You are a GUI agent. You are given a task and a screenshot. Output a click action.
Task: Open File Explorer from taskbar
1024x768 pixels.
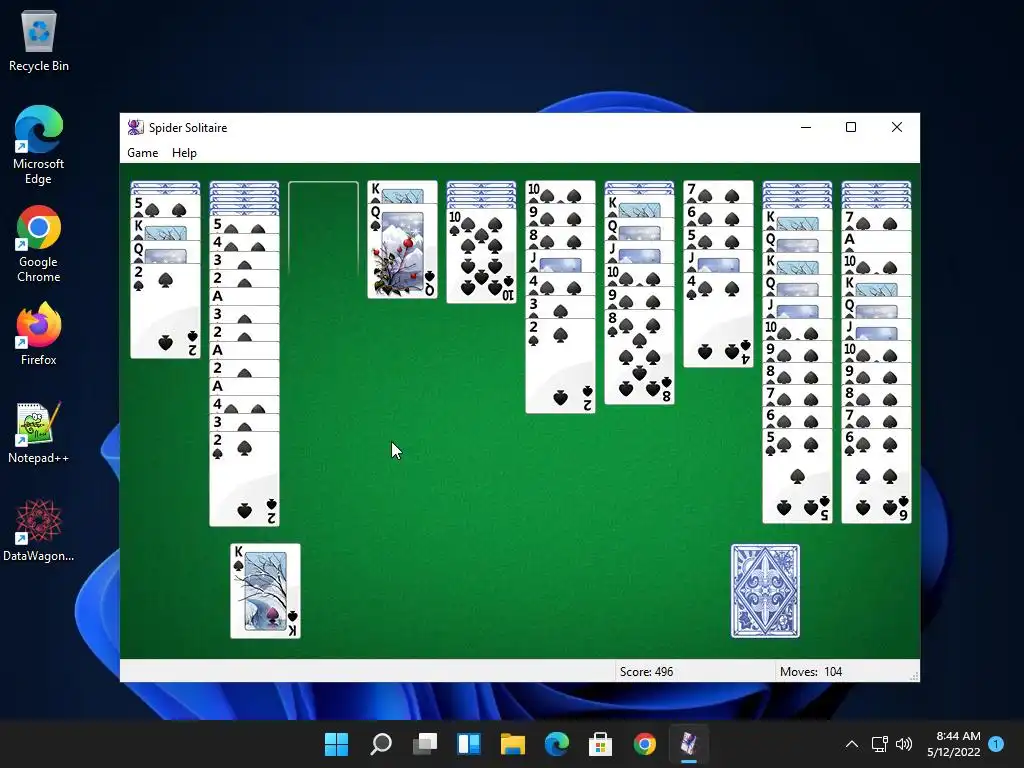click(513, 744)
